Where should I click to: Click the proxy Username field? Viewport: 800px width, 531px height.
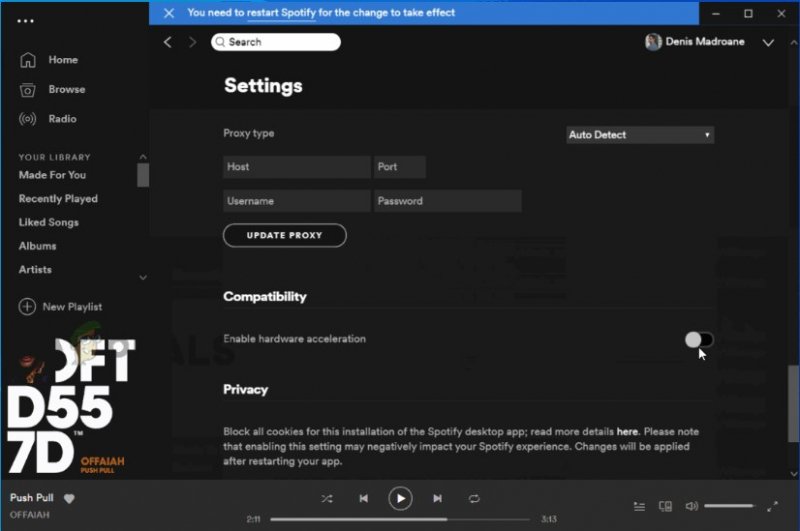coord(296,201)
